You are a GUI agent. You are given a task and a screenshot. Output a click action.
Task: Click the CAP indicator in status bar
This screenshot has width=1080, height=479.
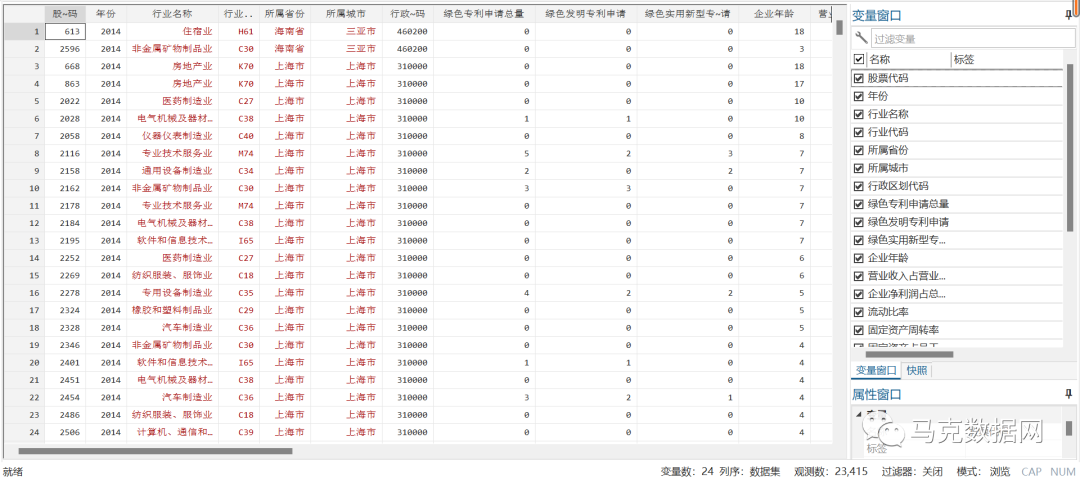click(1031, 471)
